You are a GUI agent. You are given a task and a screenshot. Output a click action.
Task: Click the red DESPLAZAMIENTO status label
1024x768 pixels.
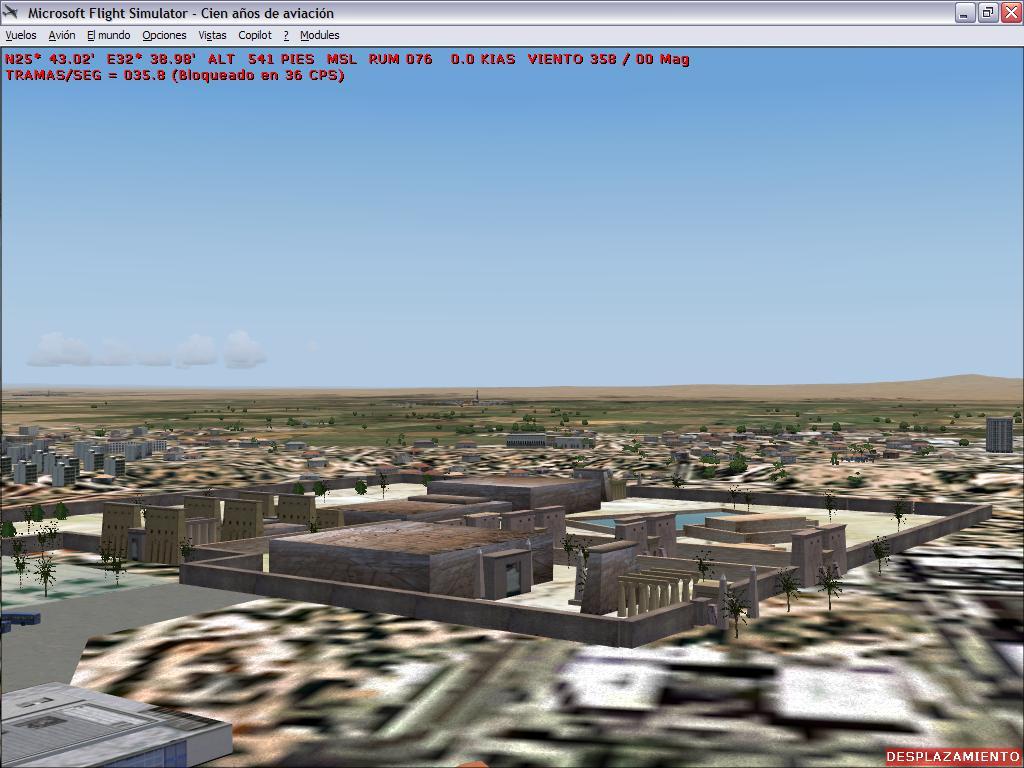point(953,756)
